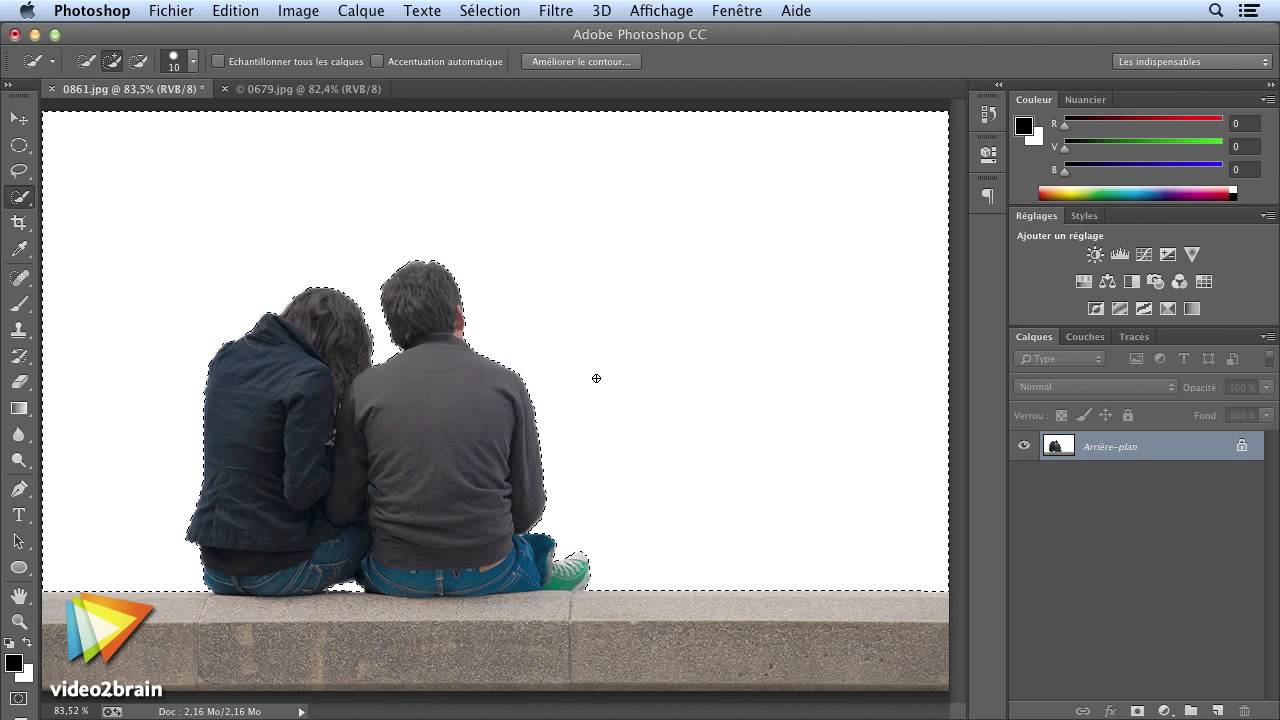Screen dimensions: 1280x720
Task: Click the foreground color swatch in Couleur panel
Action: [1024, 126]
